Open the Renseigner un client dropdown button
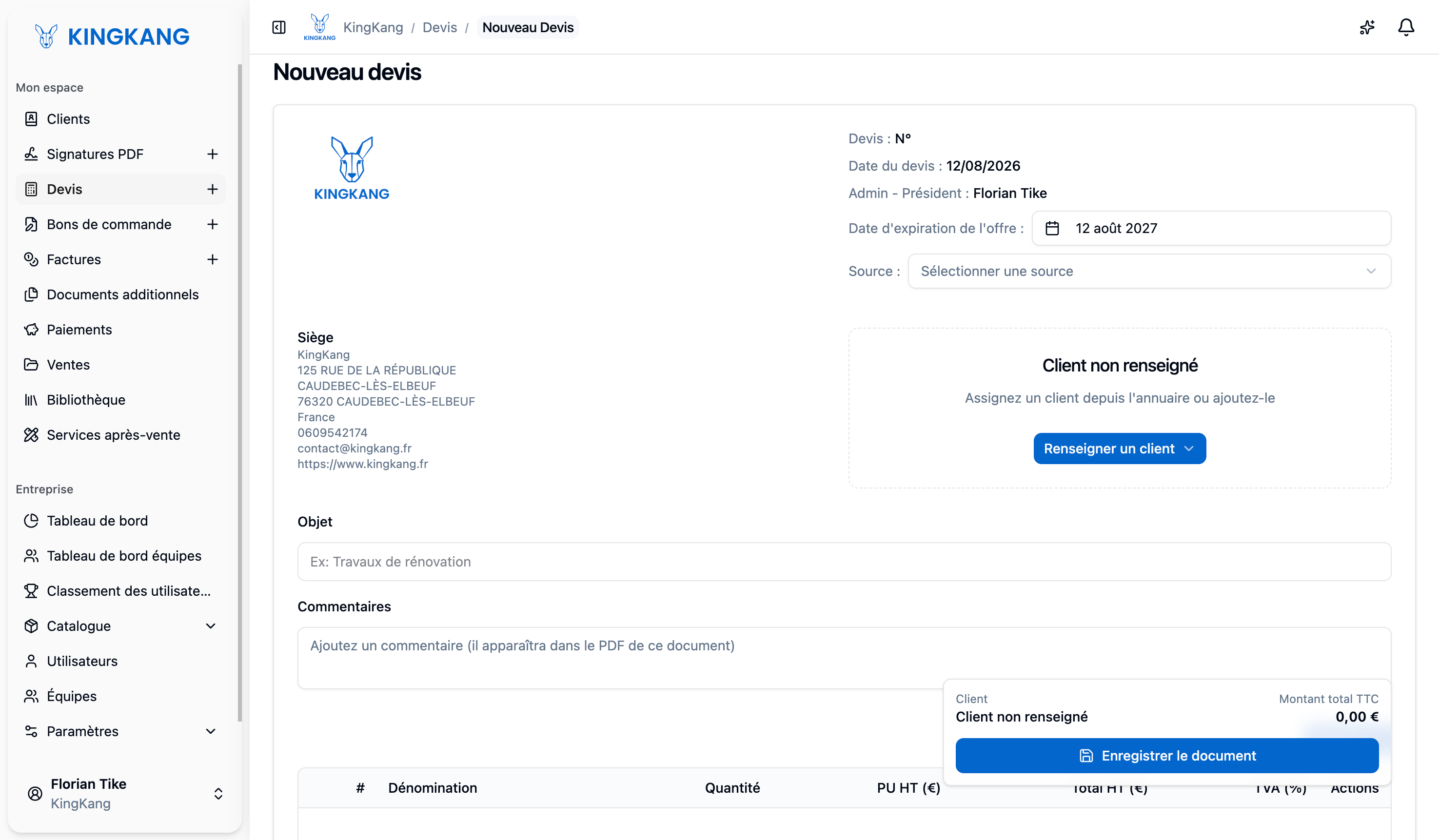Image resolution: width=1439 pixels, height=840 pixels. (x=1119, y=448)
